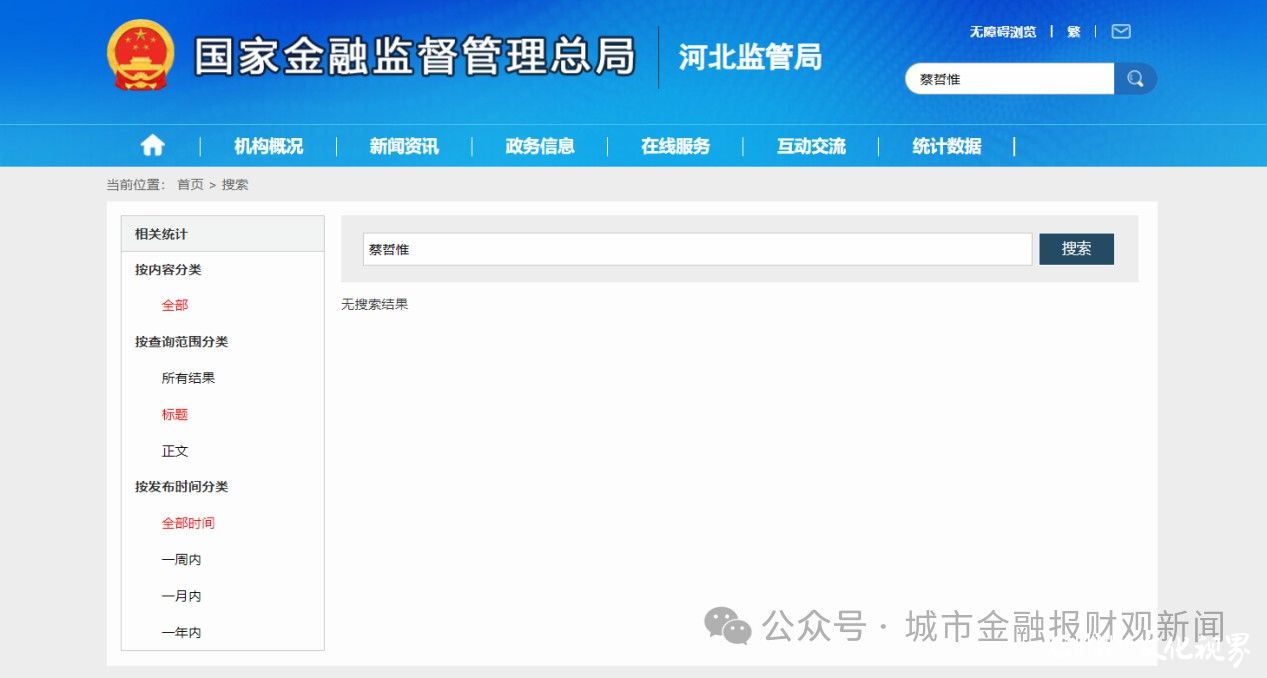Select 正文 to search article body
This screenshot has width=1267, height=678.
(x=174, y=451)
